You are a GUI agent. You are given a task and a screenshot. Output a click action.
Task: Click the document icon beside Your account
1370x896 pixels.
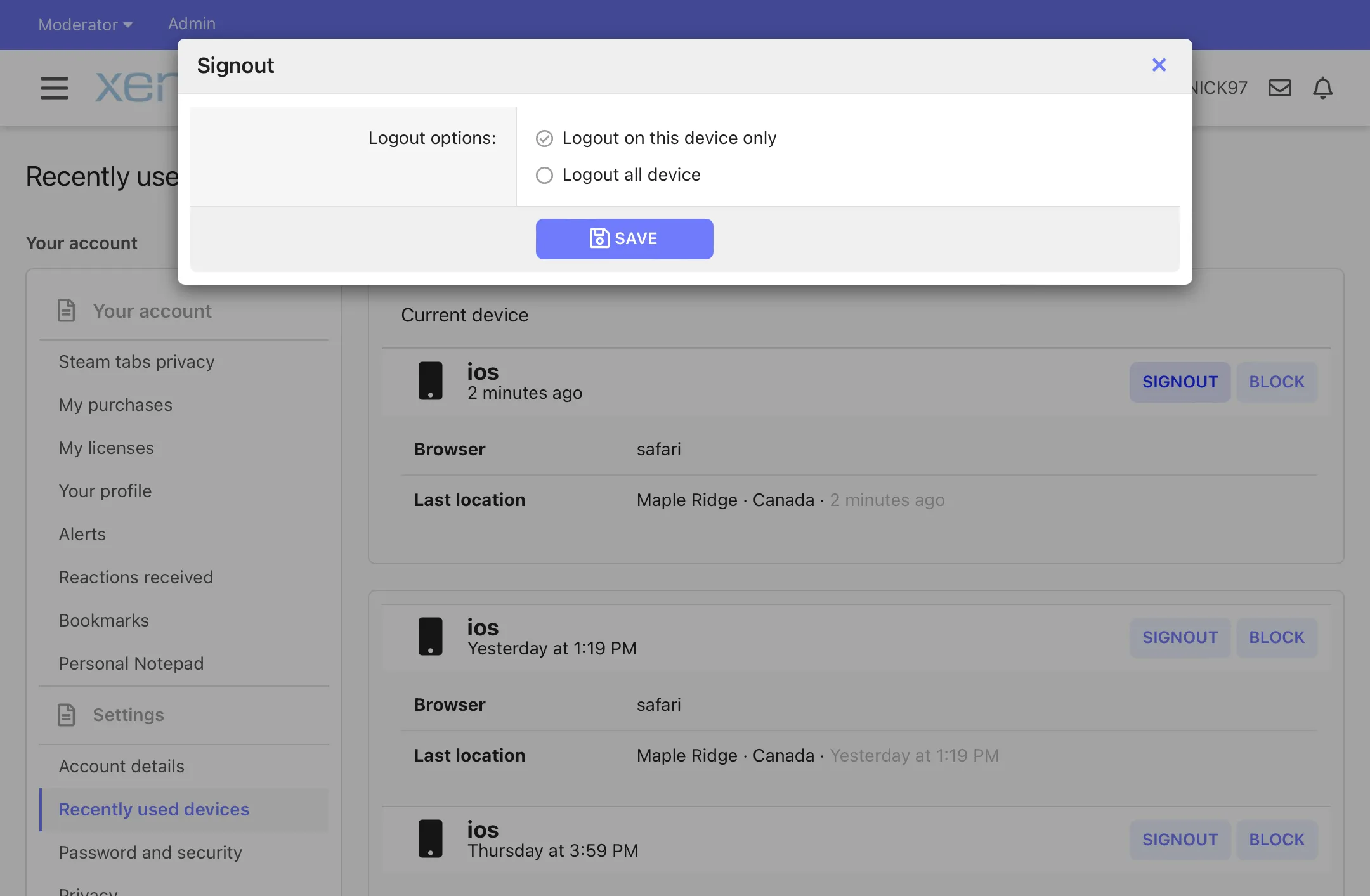tap(67, 311)
